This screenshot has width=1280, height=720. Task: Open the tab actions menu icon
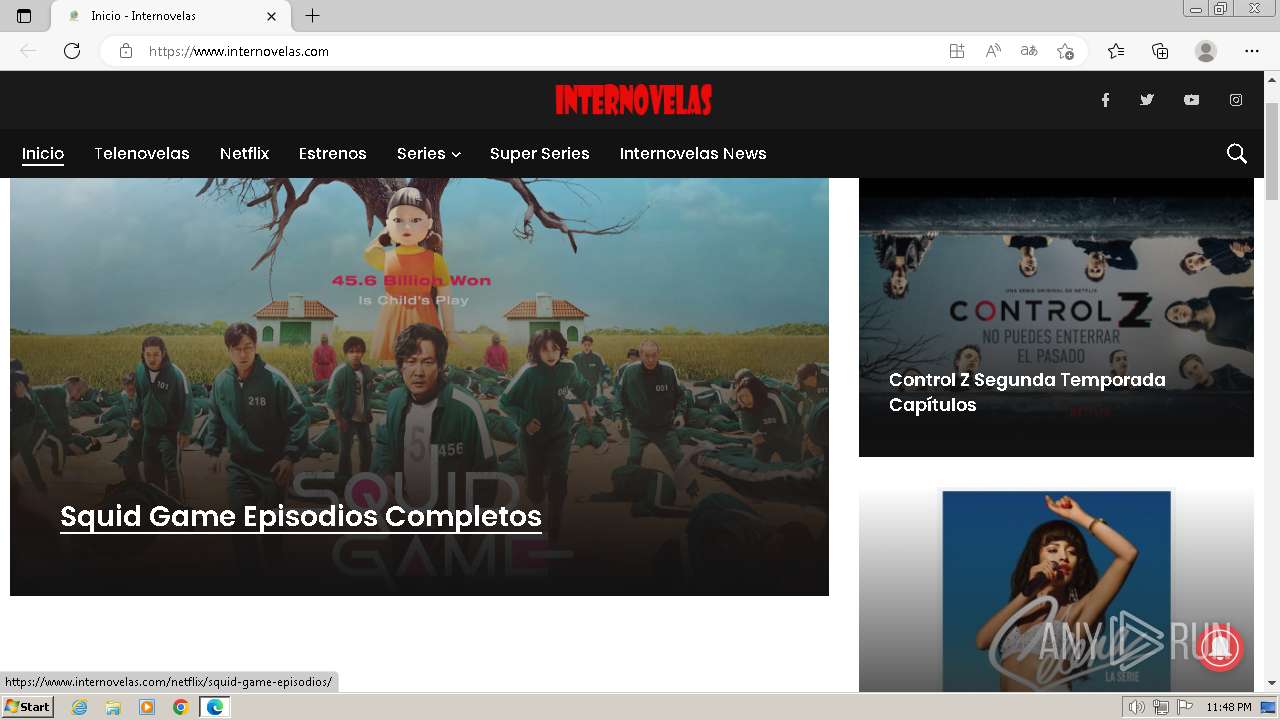click(x=24, y=16)
